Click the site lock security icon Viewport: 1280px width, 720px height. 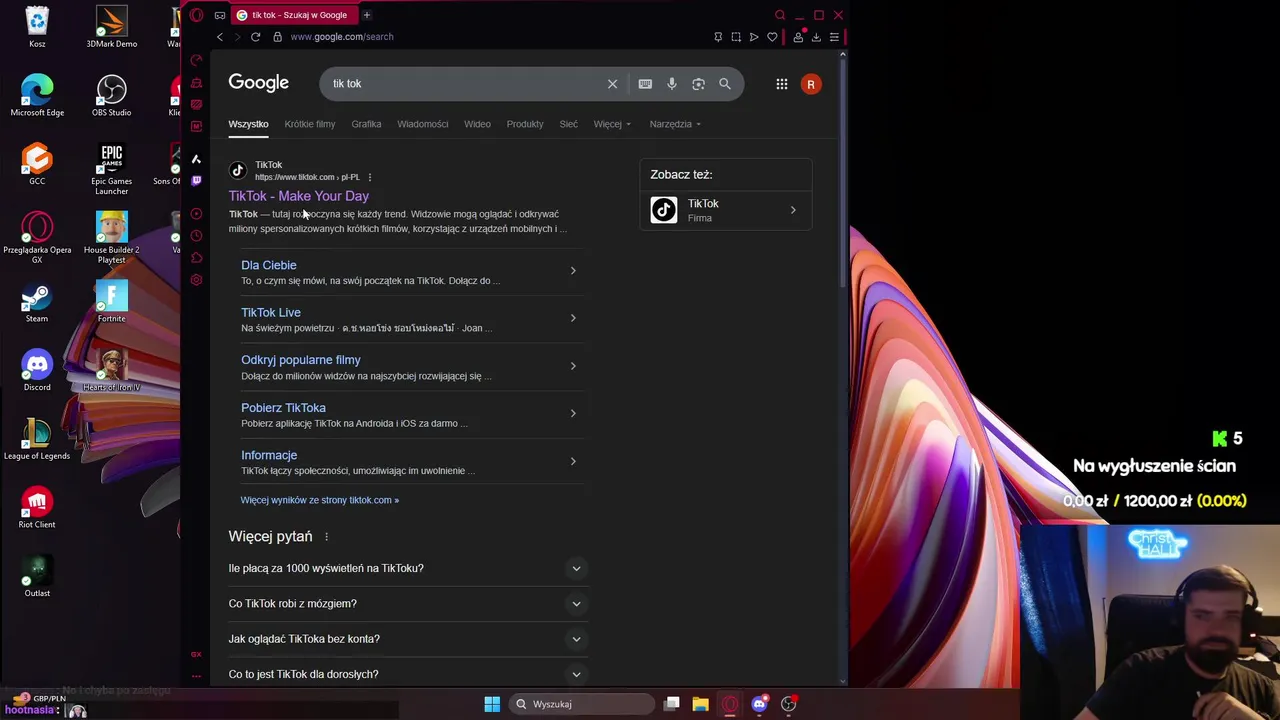click(x=277, y=37)
